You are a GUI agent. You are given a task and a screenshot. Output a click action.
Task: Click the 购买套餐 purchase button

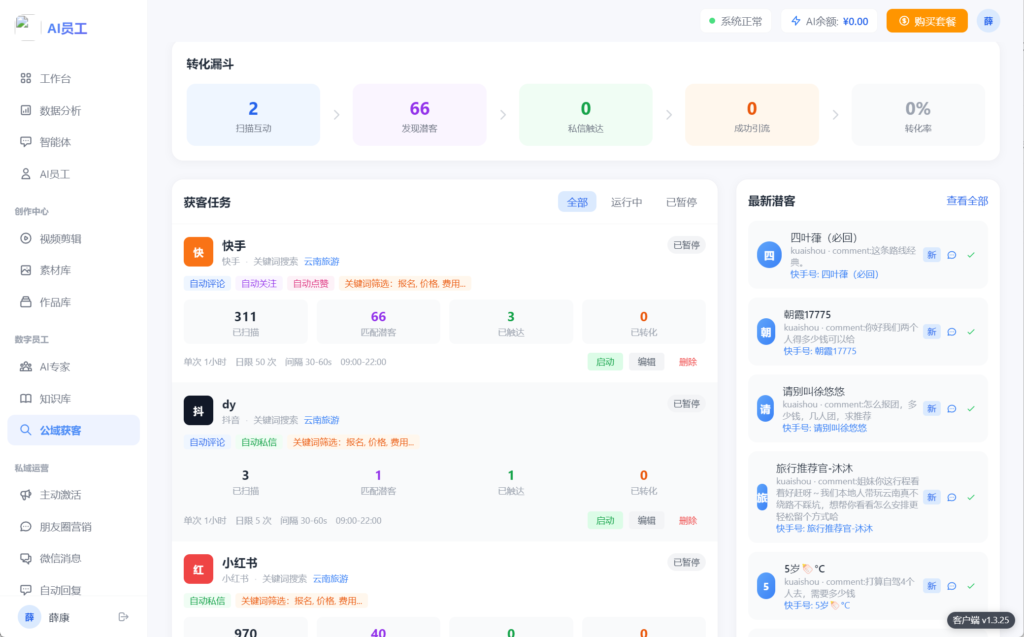[926, 21]
